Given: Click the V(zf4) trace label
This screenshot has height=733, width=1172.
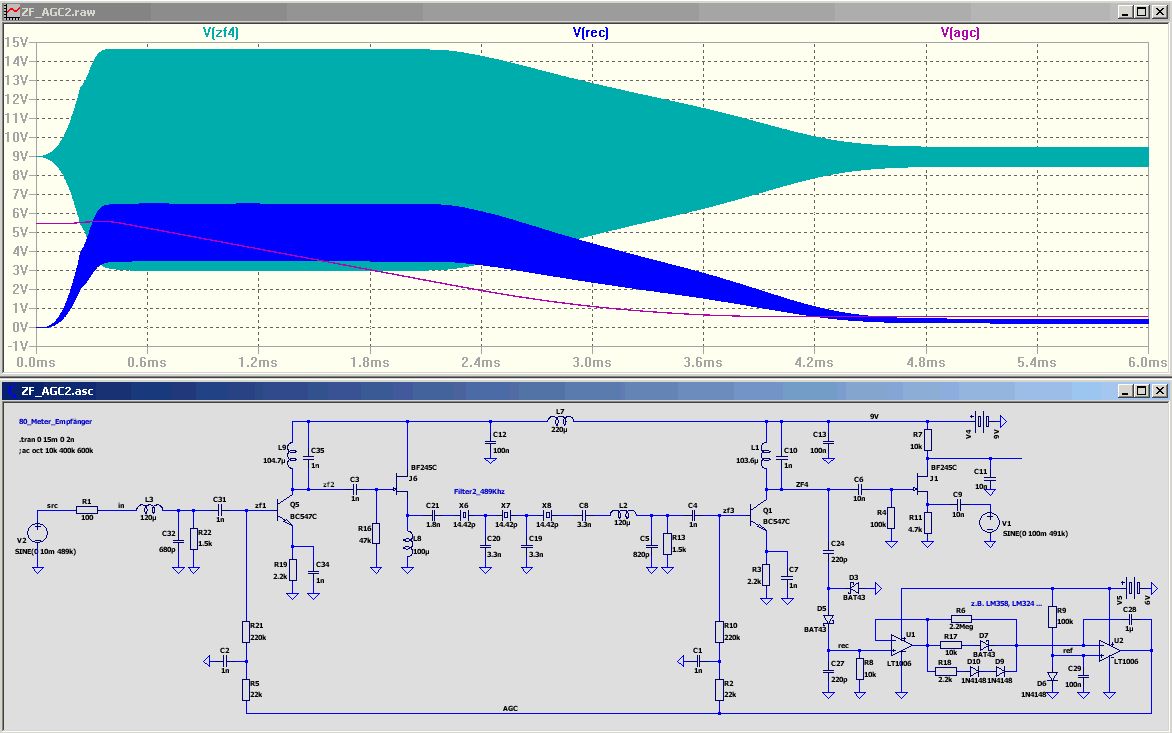Looking at the screenshot, I should tap(220, 32).
